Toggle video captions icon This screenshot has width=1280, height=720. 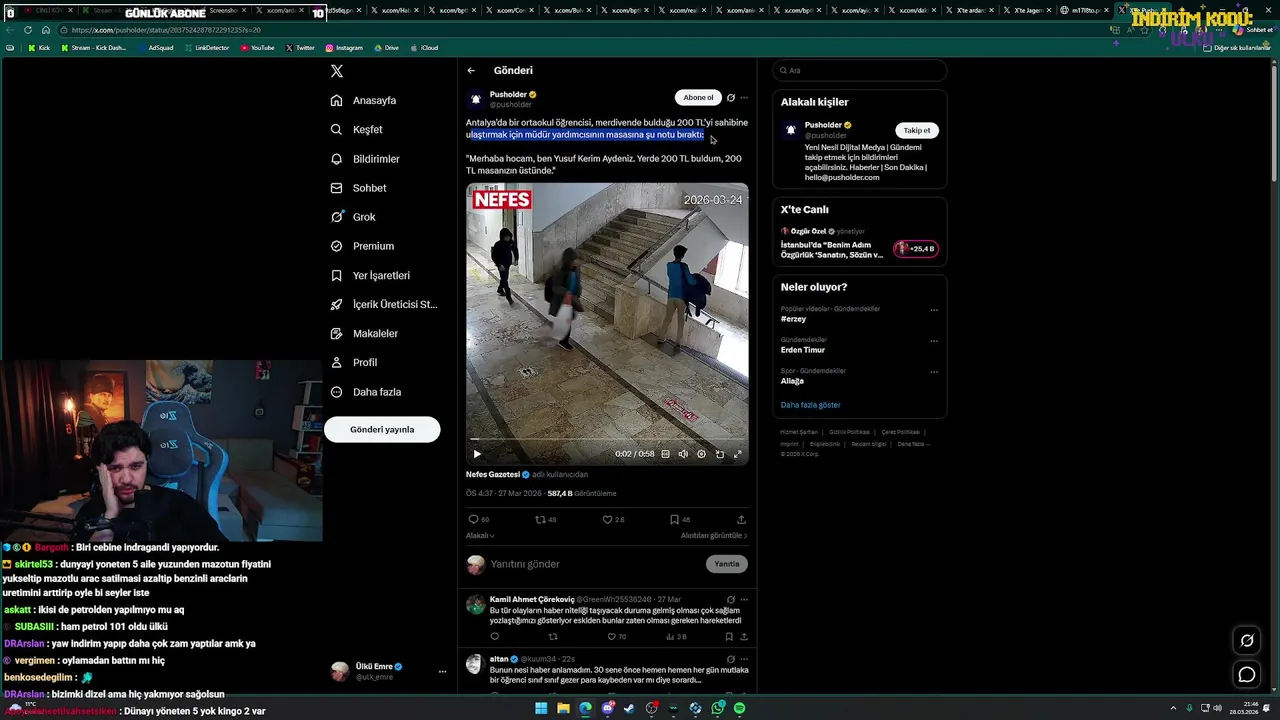665,454
